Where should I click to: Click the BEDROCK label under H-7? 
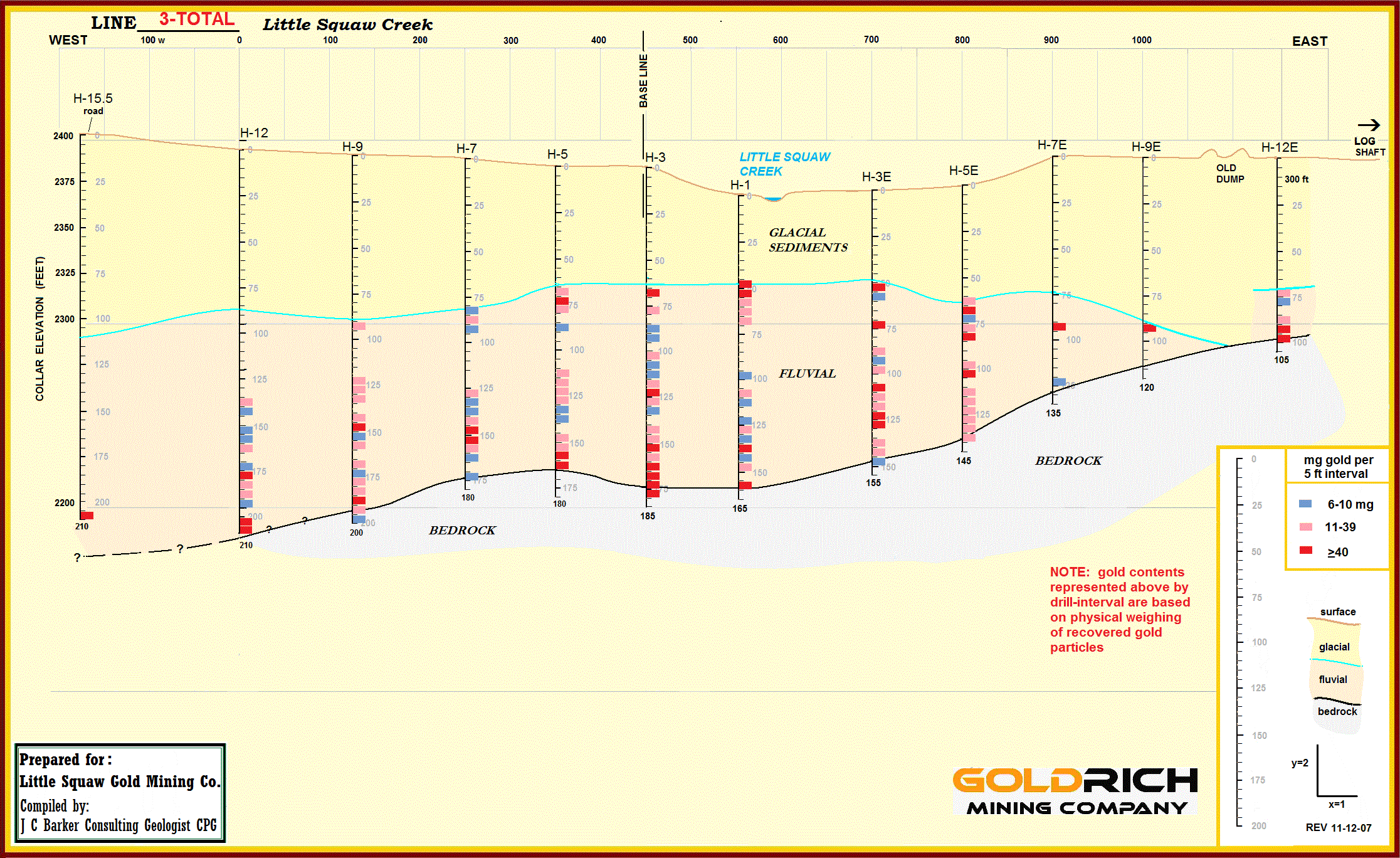[462, 531]
